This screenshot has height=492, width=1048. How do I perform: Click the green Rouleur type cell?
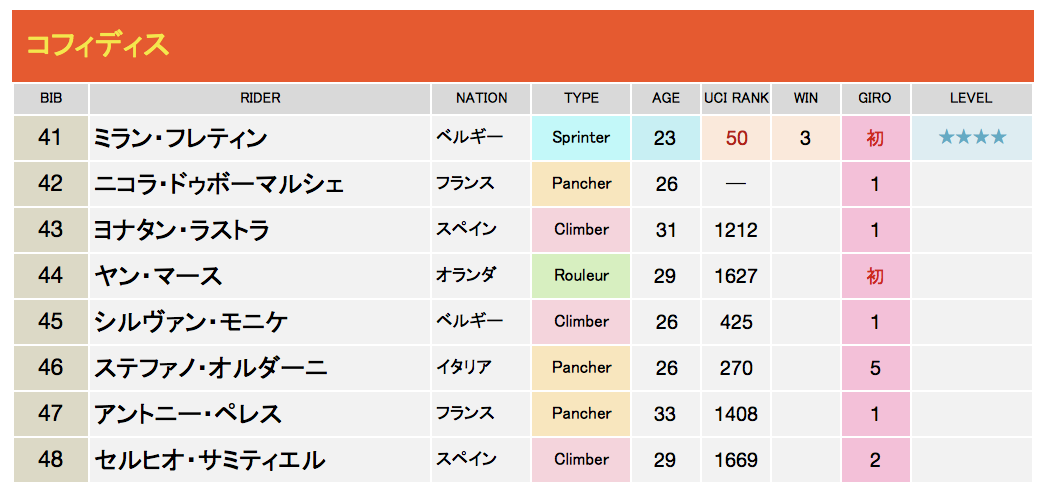(x=581, y=275)
